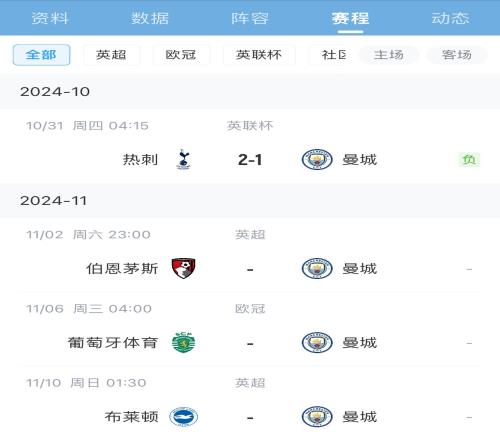The image size is (500, 440).
Task: Open the 2-1 Tottenham match score
Action: (x=250, y=160)
